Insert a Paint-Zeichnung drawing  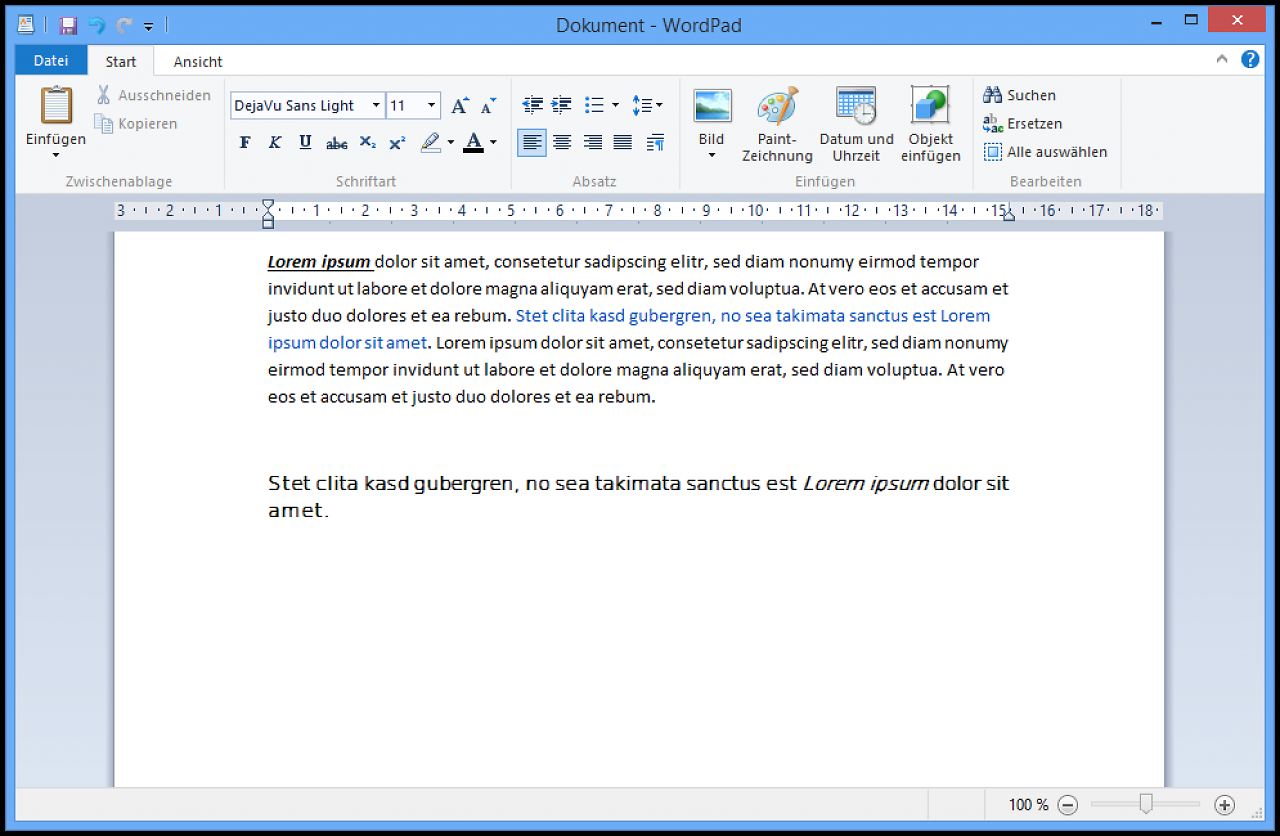pos(777,124)
